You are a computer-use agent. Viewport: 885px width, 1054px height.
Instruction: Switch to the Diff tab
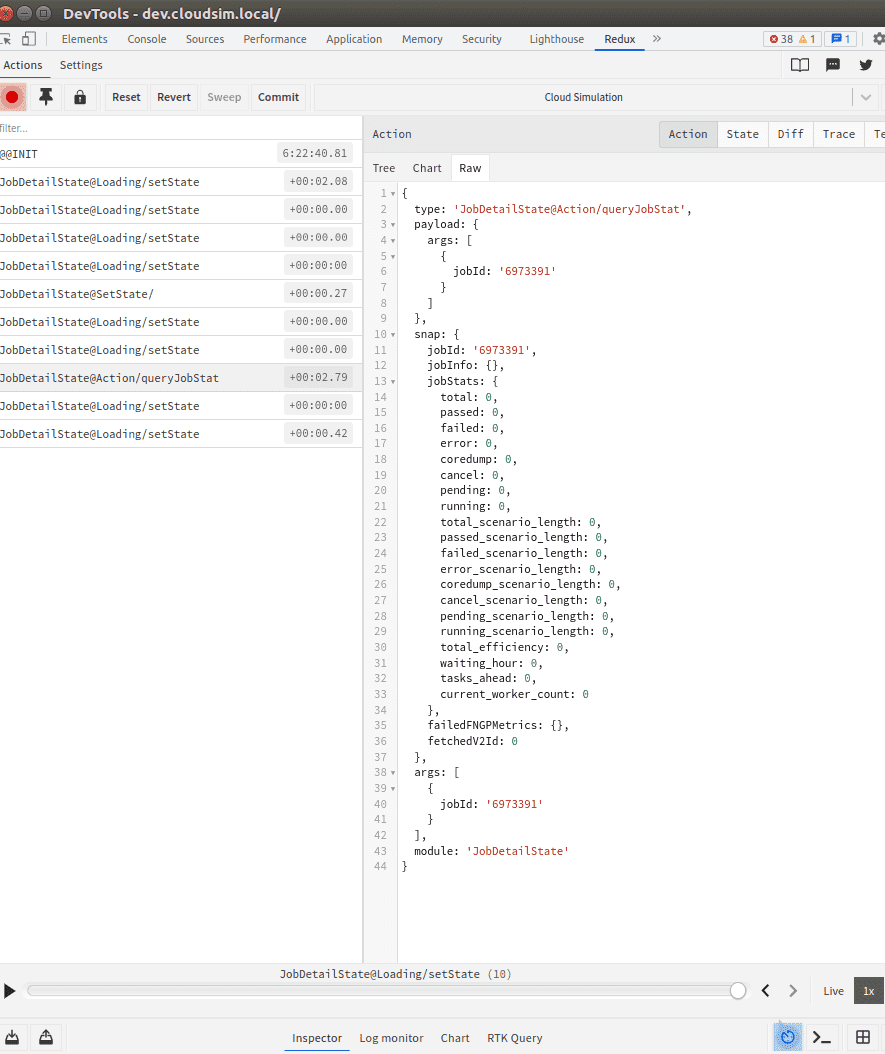click(790, 134)
